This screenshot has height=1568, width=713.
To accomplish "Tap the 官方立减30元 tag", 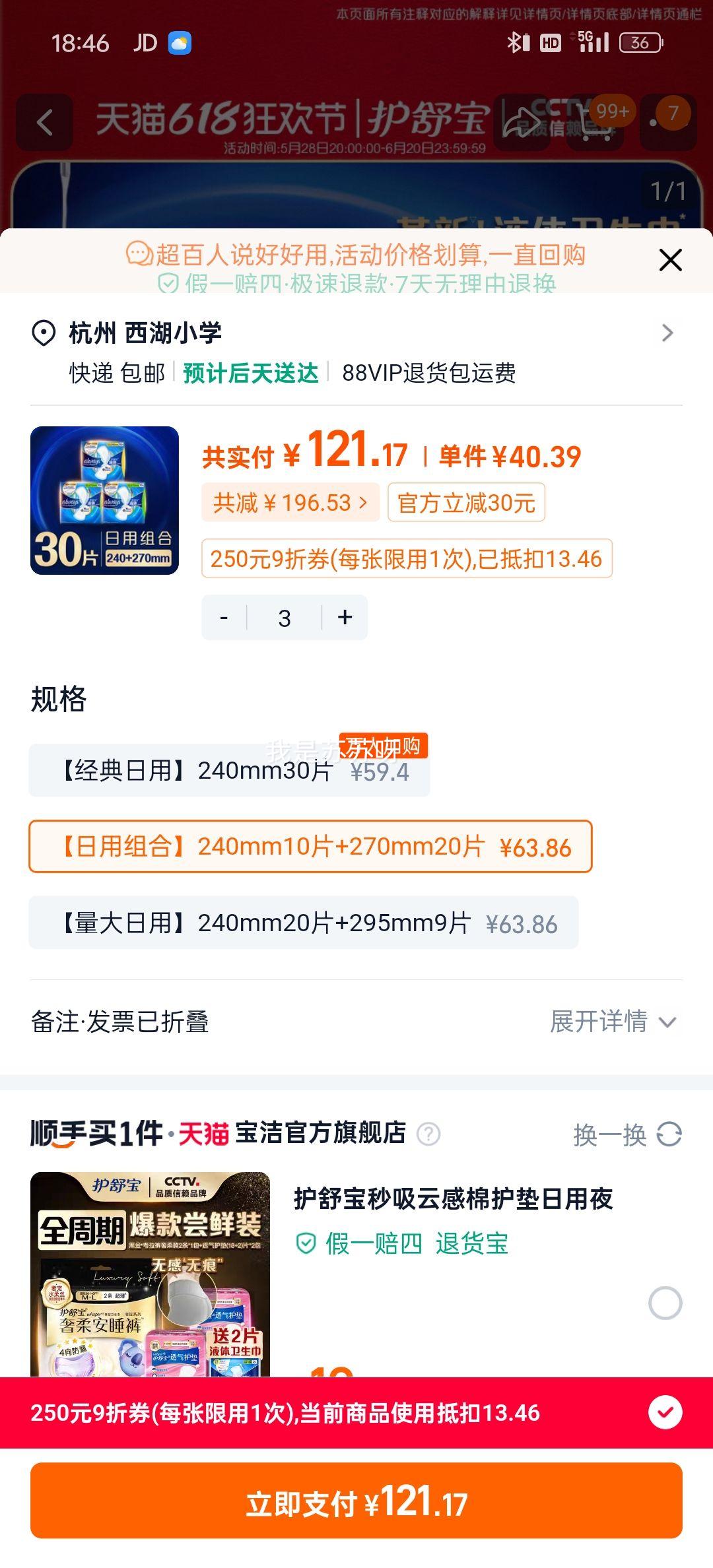I will [466, 503].
